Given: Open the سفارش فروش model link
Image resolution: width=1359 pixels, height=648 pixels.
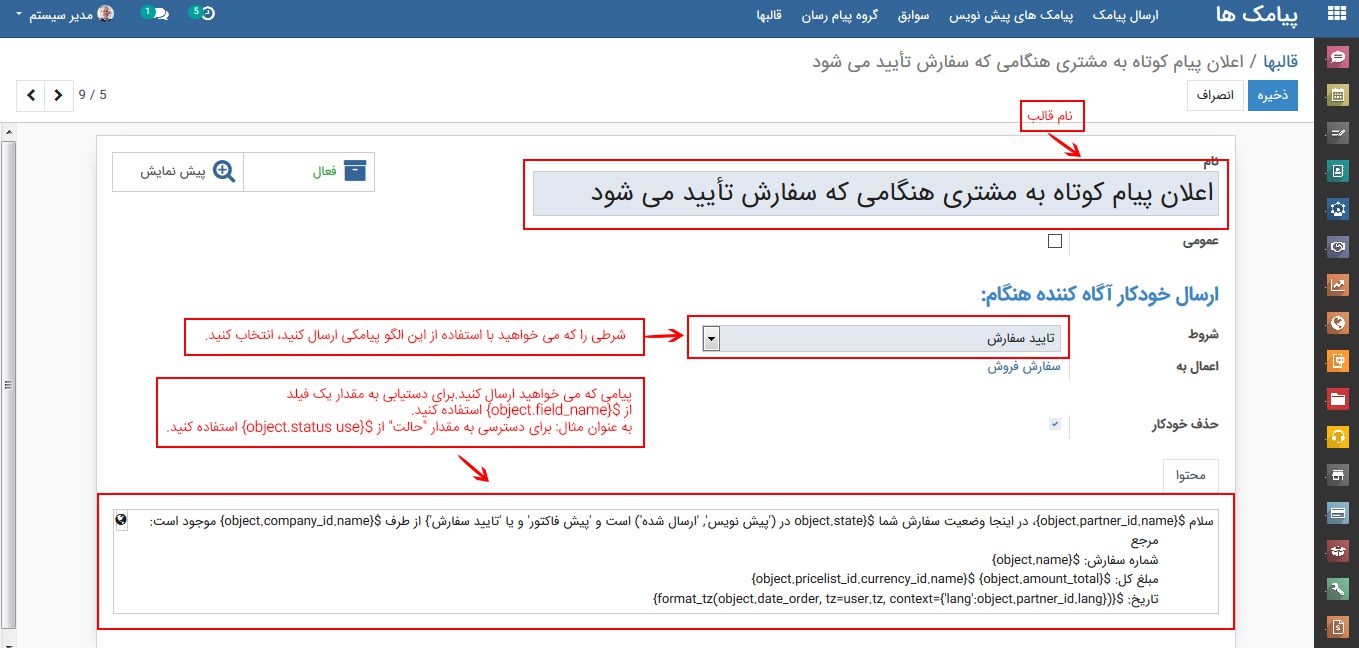Looking at the screenshot, I should point(1025,367).
